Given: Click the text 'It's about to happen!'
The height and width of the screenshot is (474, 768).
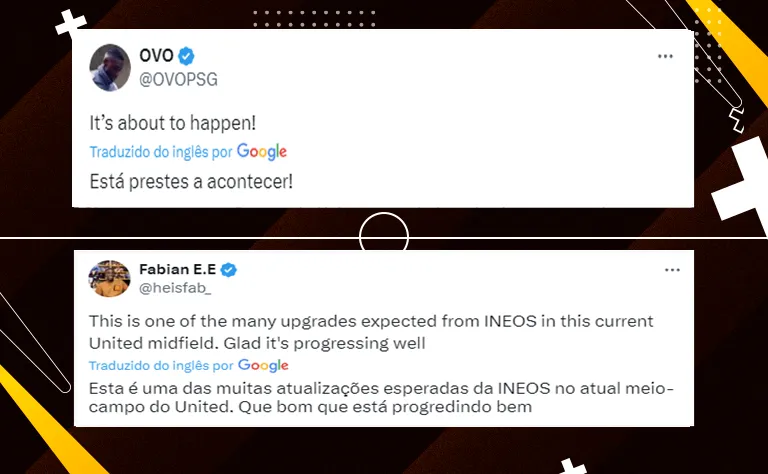Looking at the screenshot, I should pos(172,123).
